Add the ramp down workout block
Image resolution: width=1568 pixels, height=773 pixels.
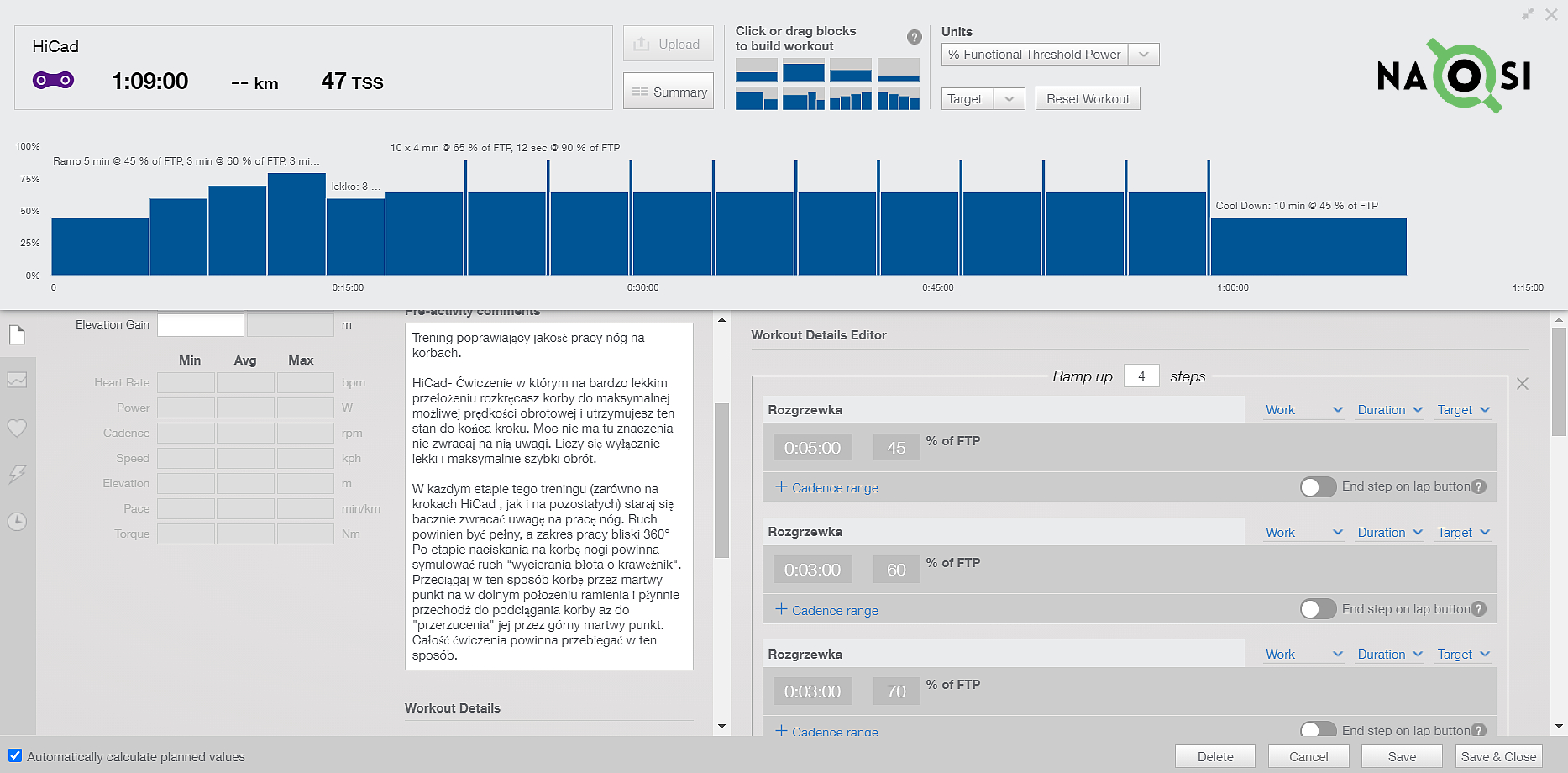click(898, 99)
